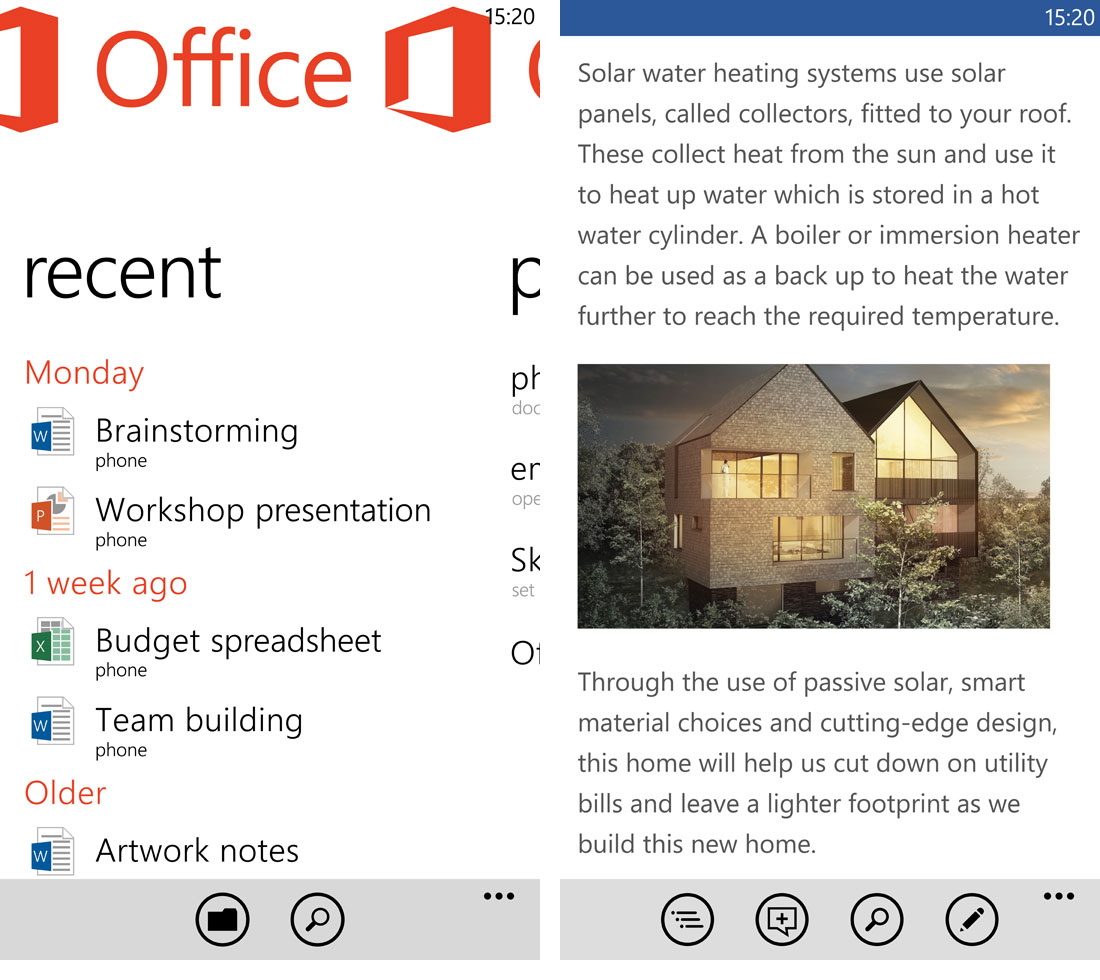The height and width of the screenshot is (980, 1100).
Task: Click the Word icon beside Brainstorming
Action: 53,431
